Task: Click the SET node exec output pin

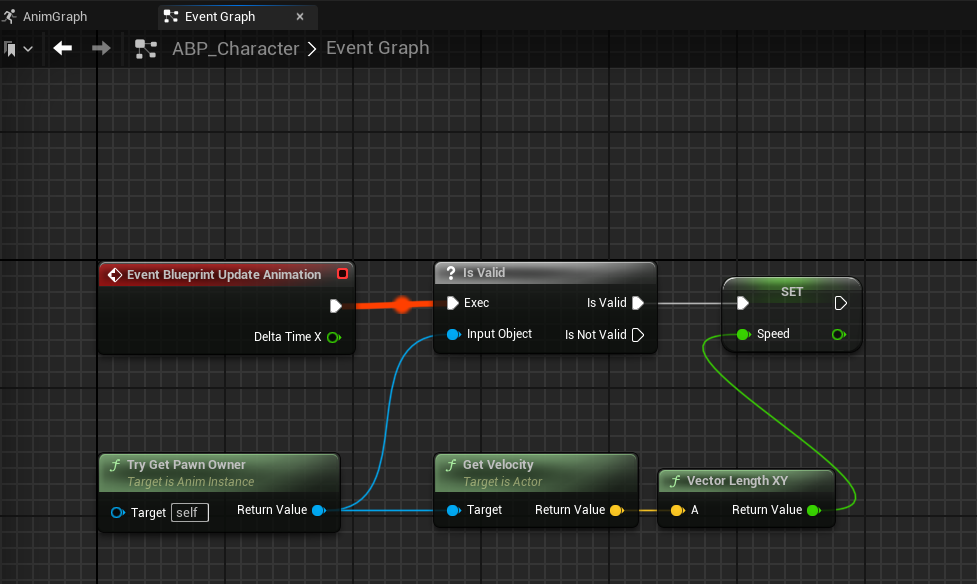Action: point(840,304)
